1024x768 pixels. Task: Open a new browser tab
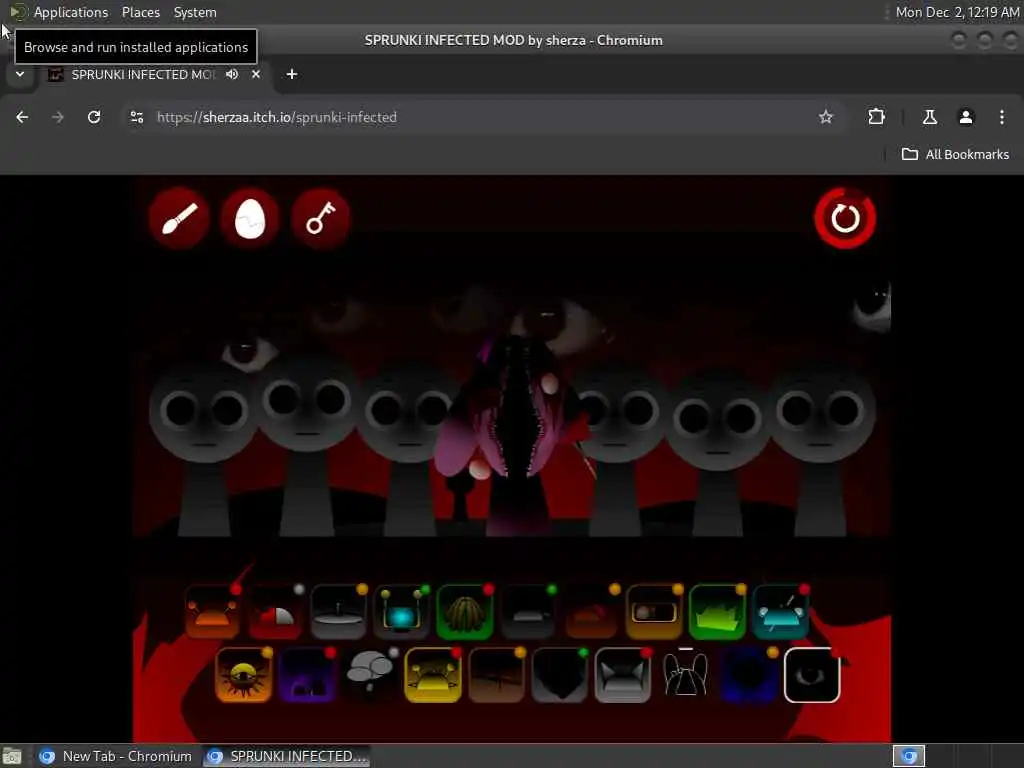click(292, 74)
